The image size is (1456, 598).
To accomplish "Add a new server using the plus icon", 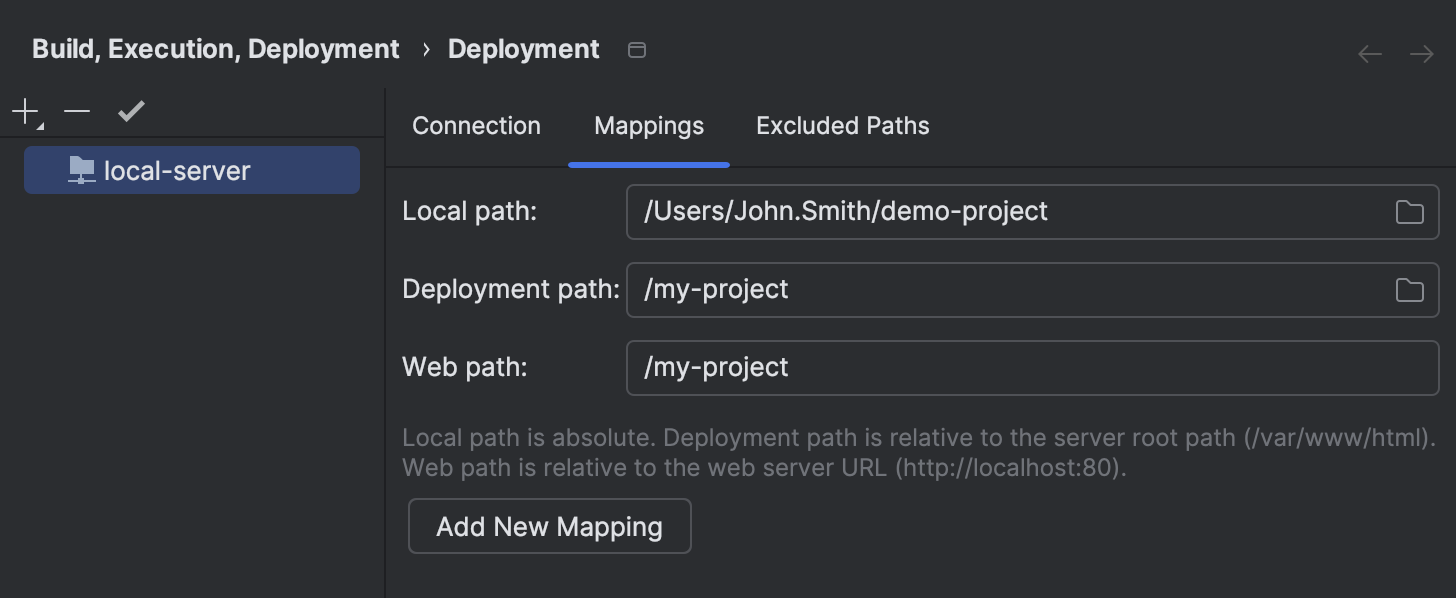I will pos(22,110).
